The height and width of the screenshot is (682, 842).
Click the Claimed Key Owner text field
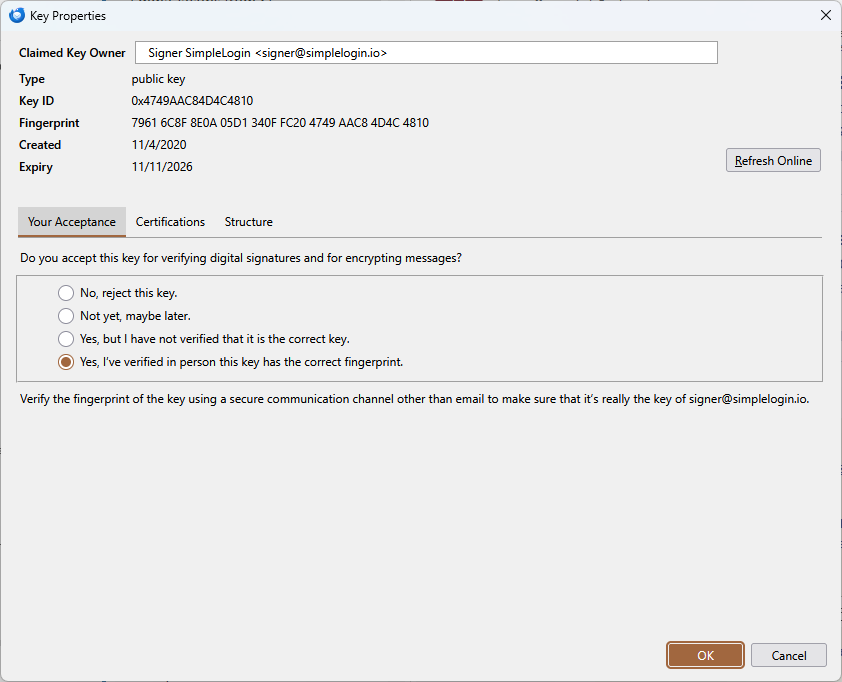(x=426, y=53)
